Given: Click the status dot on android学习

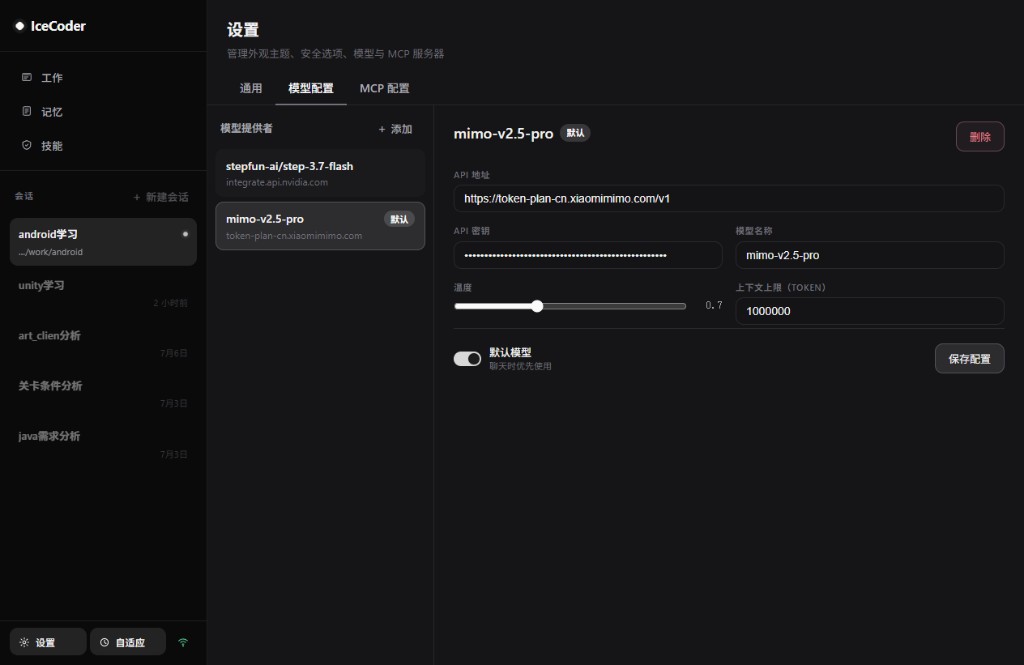Looking at the screenshot, I should pyautogui.click(x=185, y=234).
